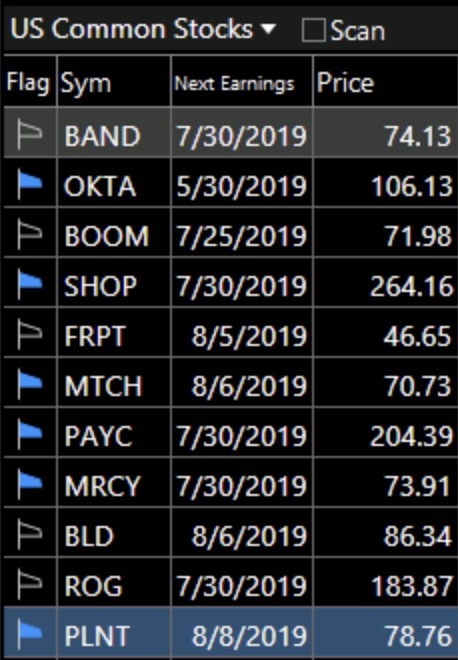Viewport: 458px width, 660px height.
Task: Flag the FRPT stock row
Action: 29,333
